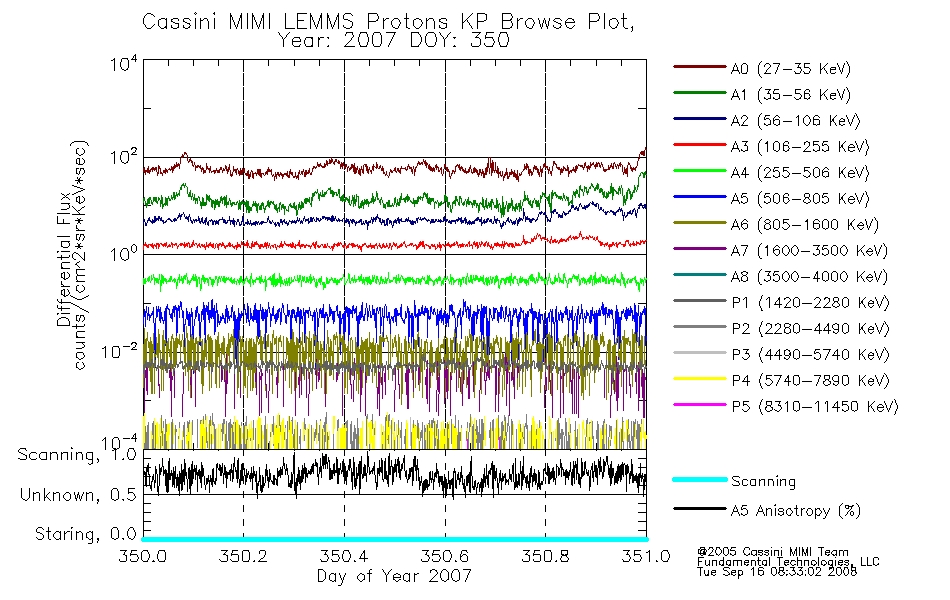Click the y-axis label 10^4
The height and width of the screenshot is (600, 950).
tap(124, 64)
